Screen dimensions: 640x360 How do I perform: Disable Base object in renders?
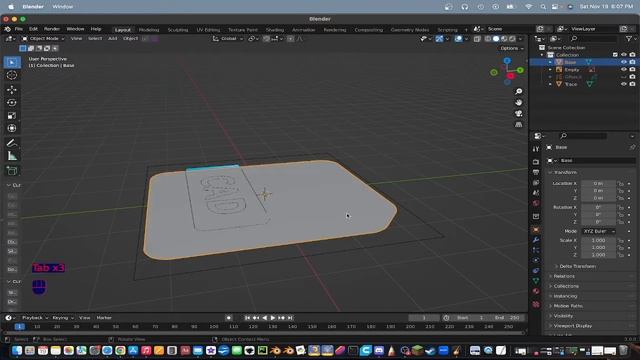click(x=632, y=62)
